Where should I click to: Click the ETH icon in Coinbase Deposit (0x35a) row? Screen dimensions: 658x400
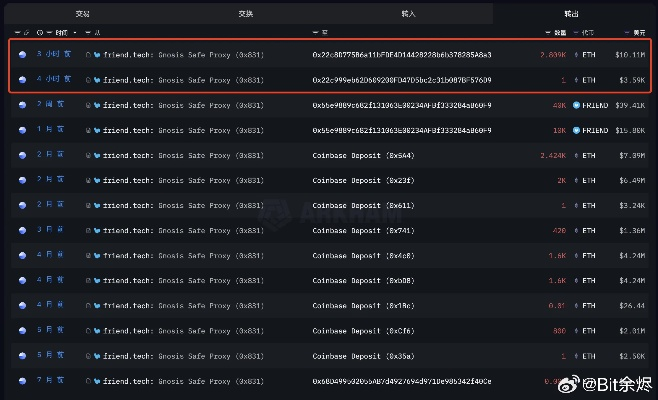tap(577, 355)
